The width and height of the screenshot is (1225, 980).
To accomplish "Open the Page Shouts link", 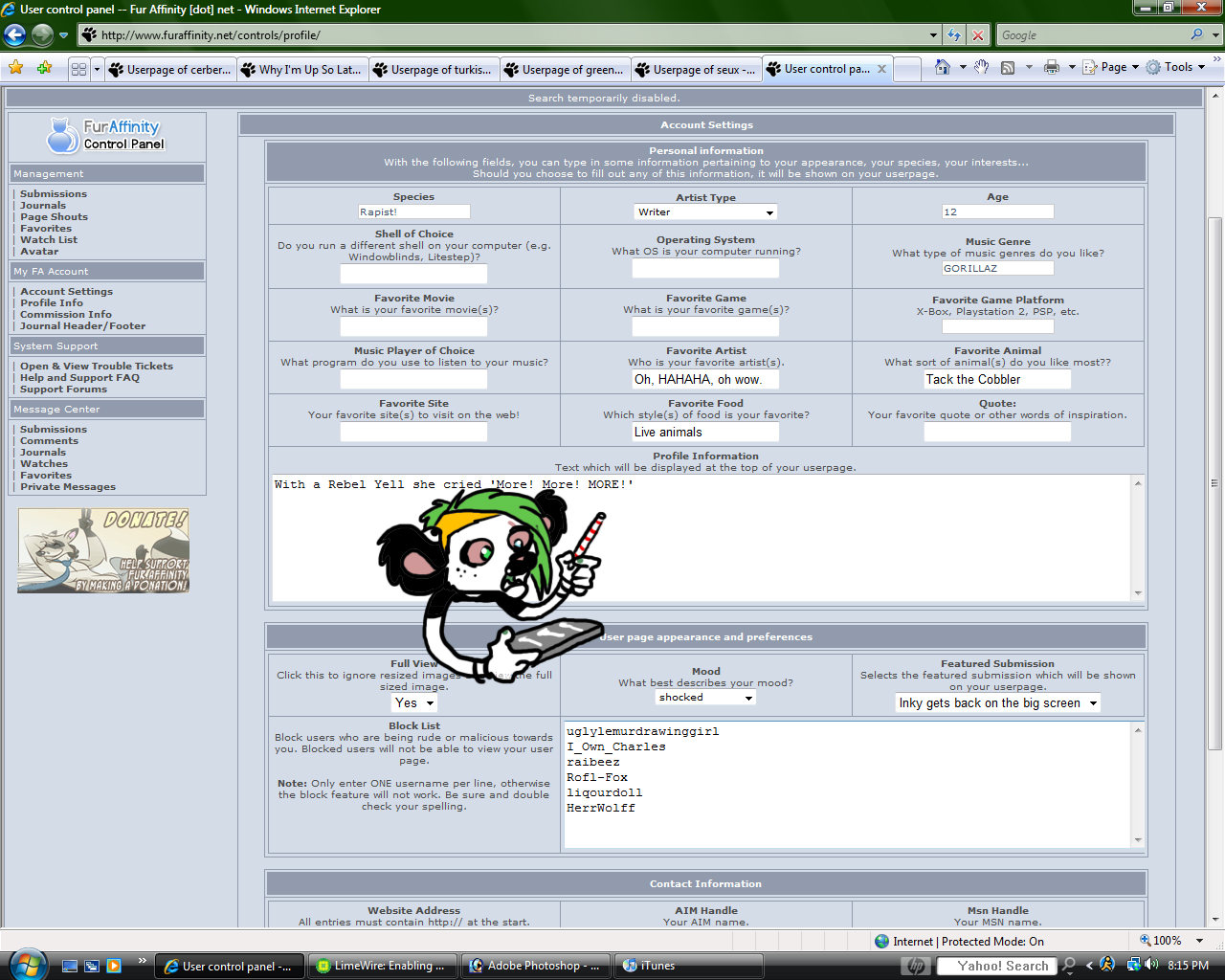I will (54, 216).
